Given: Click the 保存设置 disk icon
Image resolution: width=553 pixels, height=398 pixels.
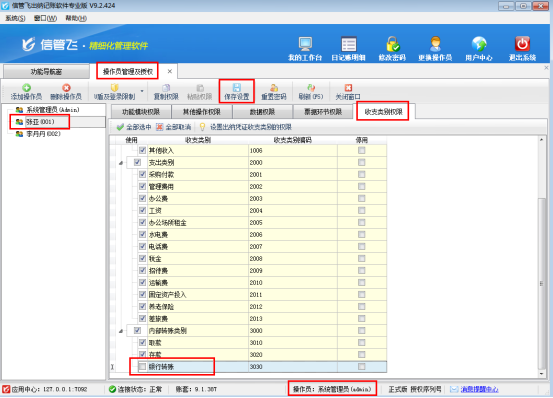Looking at the screenshot, I should 237,87.
